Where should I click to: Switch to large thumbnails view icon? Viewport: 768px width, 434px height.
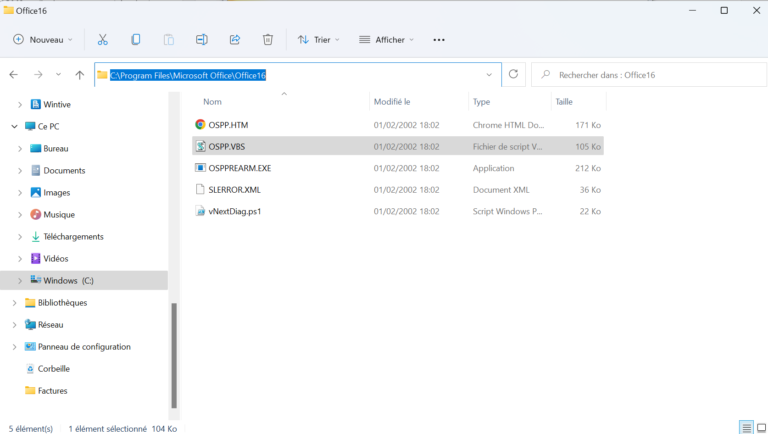(x=759, y=427)
